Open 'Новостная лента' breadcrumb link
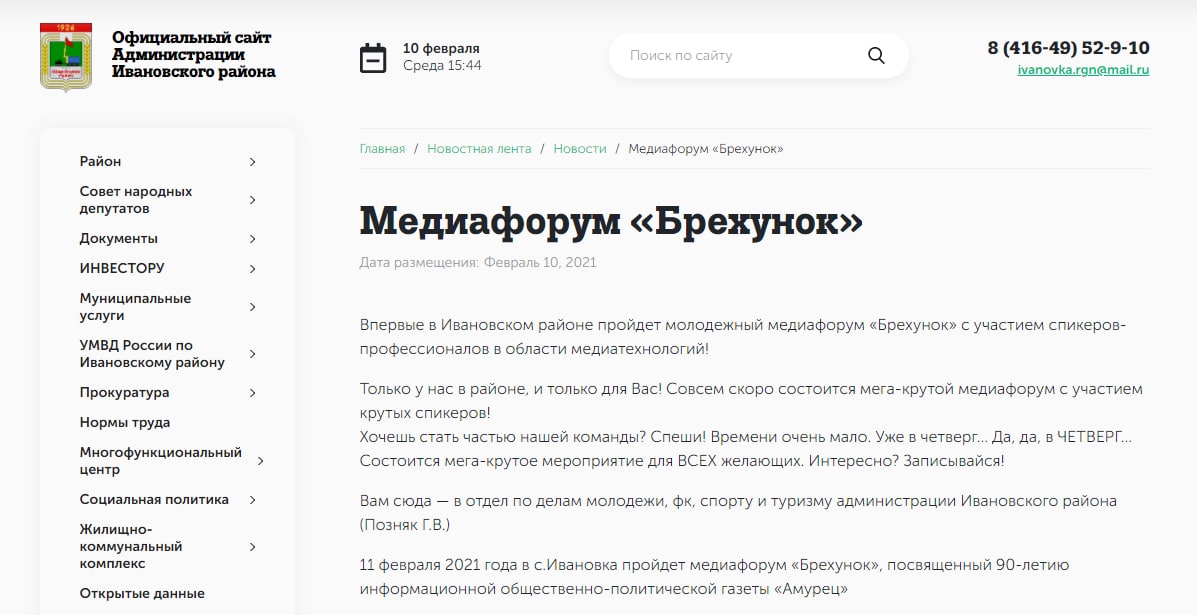Screen dimensions: 1197x615 point(479,149)
